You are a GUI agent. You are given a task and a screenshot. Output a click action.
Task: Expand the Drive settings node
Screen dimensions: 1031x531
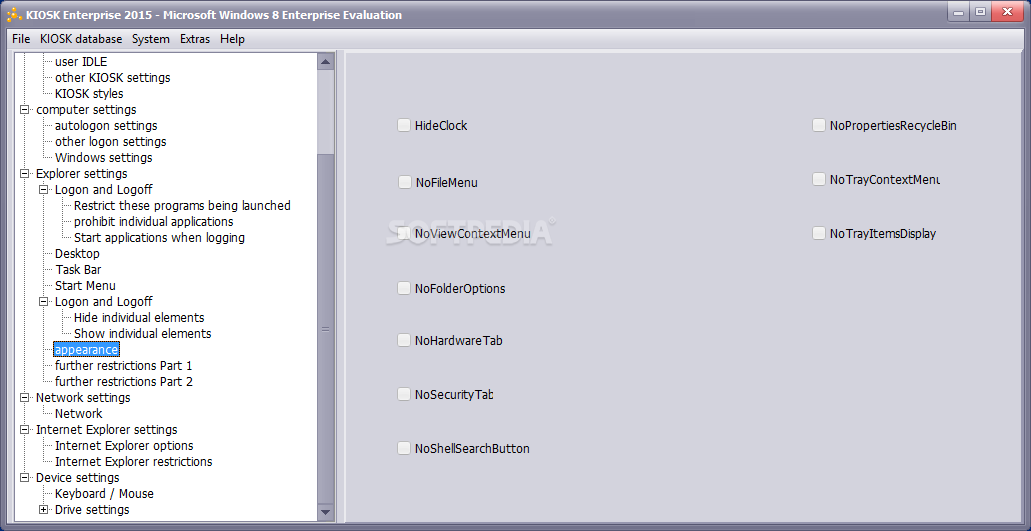(x=44, y=509)
